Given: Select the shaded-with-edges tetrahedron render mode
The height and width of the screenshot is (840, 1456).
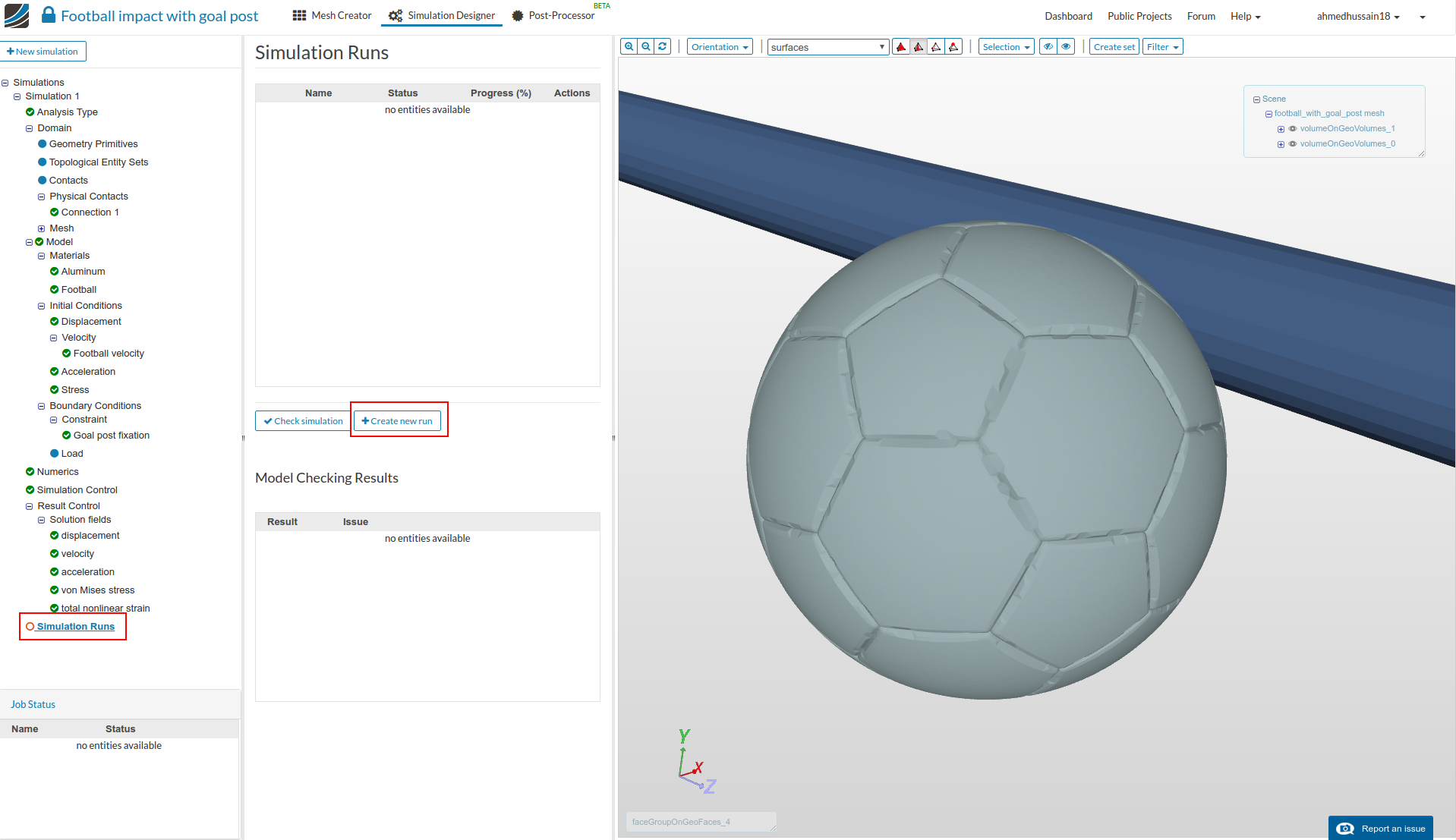Looking at the screenshot, I should [x=919, y=47].
